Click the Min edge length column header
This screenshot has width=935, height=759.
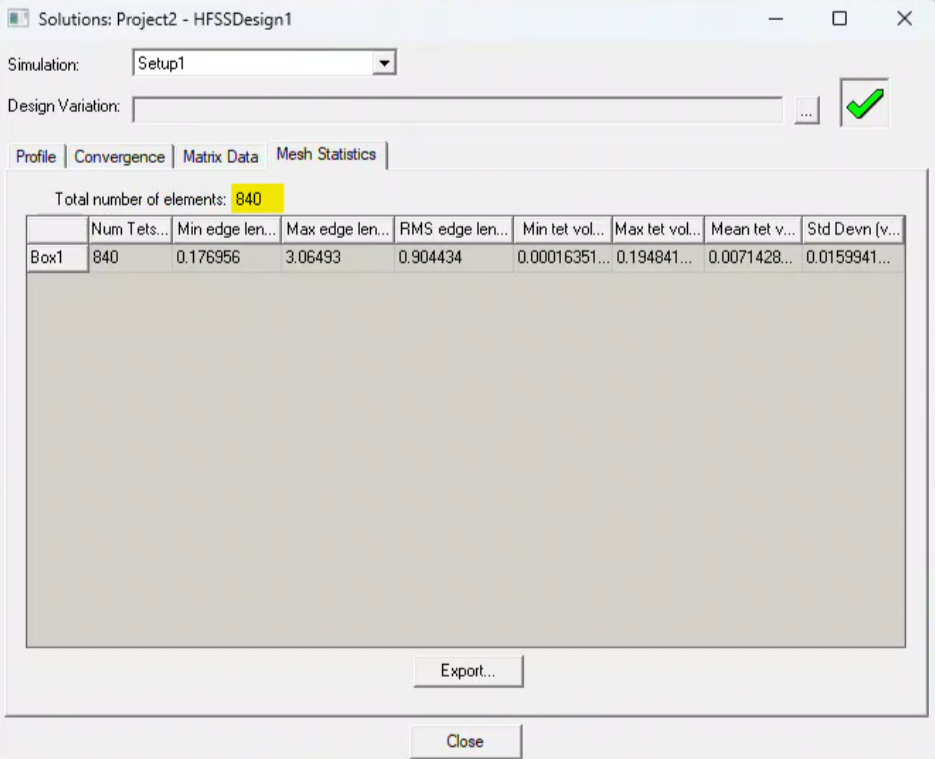click(225, 230)
